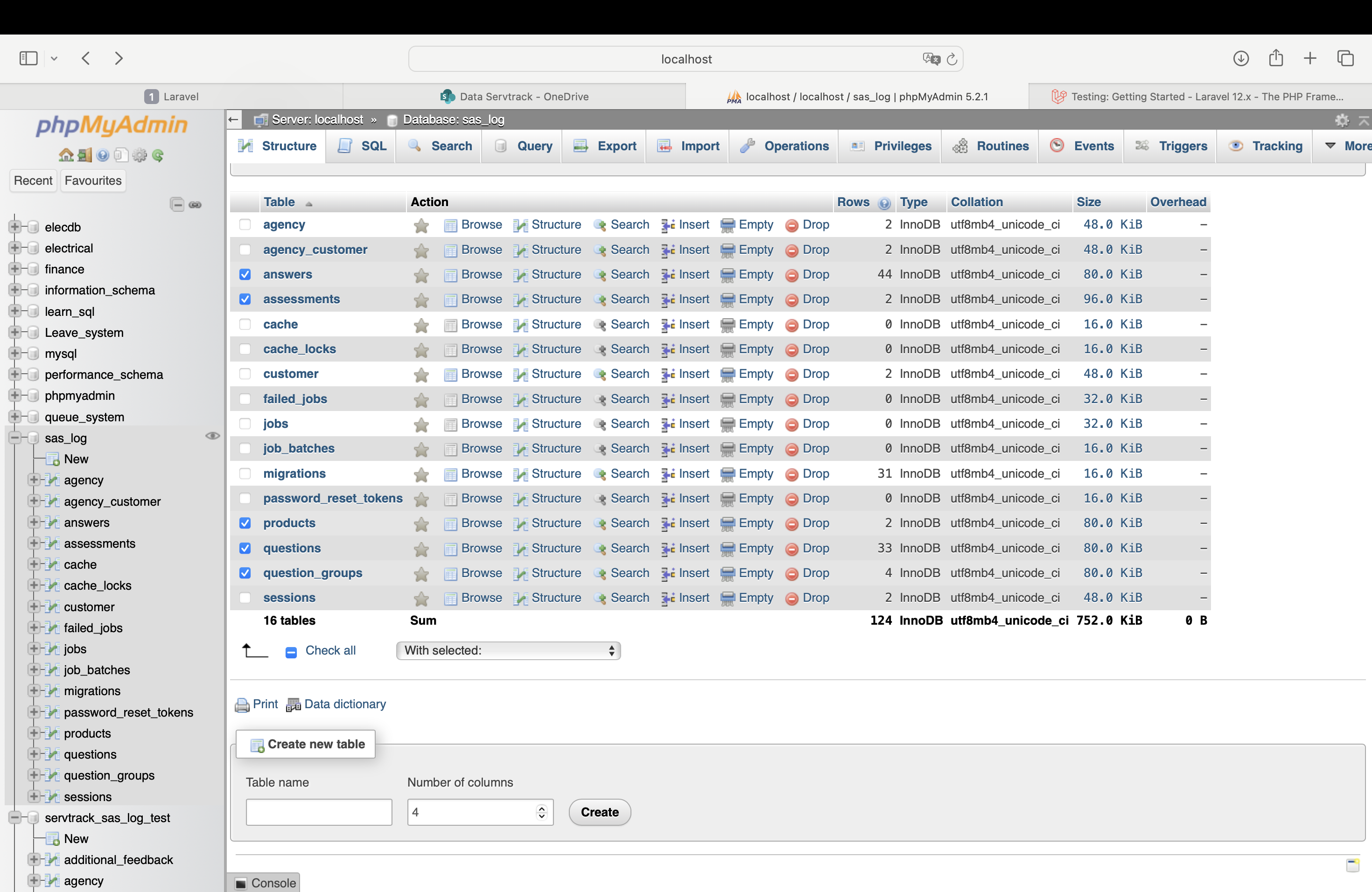Expand the finance database tree node

pos(15,269)
